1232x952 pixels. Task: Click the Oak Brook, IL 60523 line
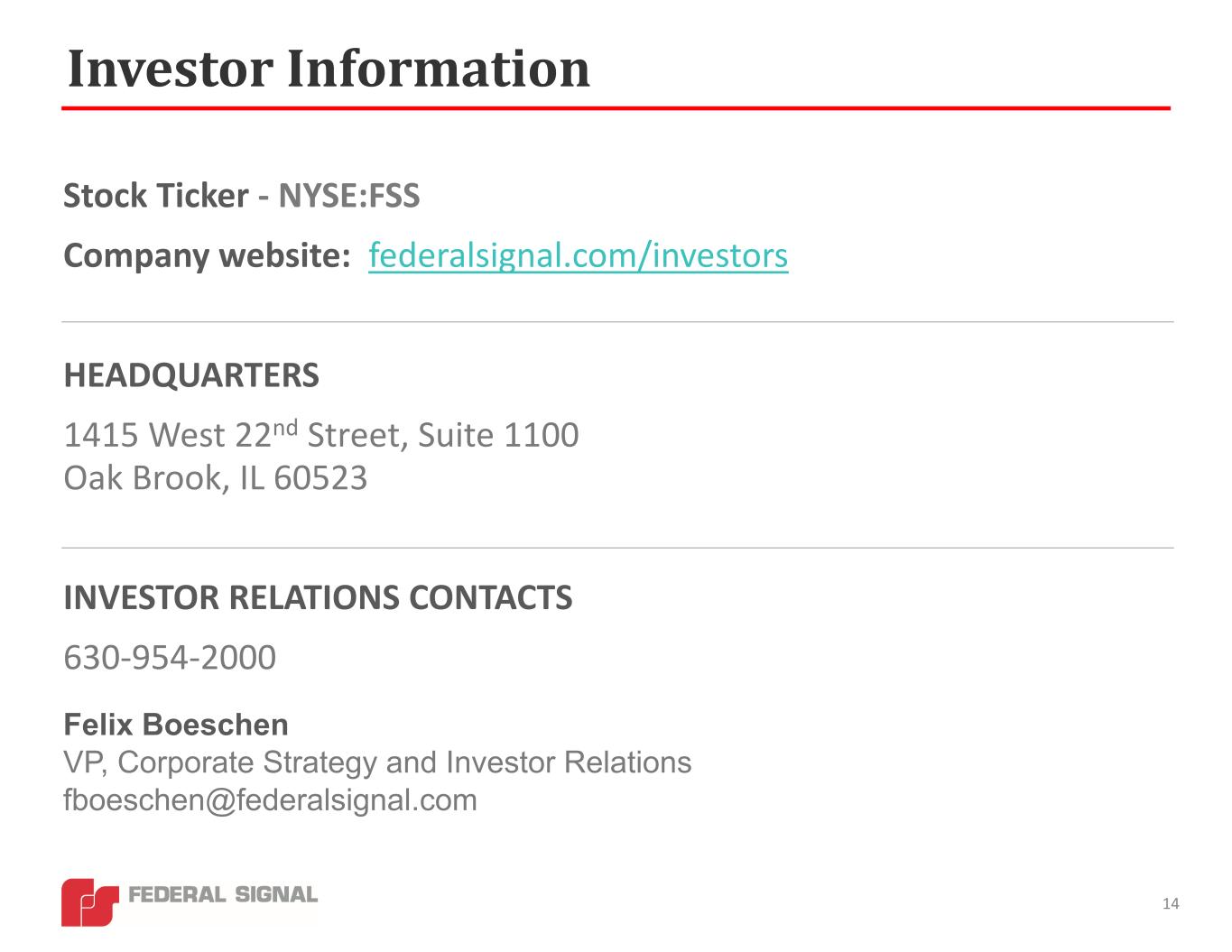tap(215, 477)
